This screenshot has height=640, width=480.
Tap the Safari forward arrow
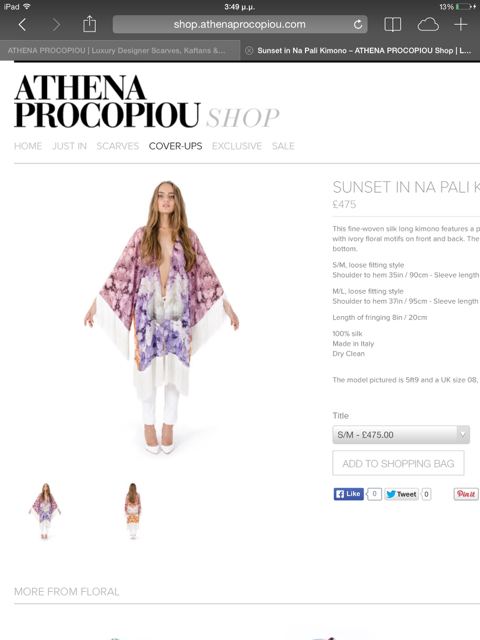click(56, 24)
